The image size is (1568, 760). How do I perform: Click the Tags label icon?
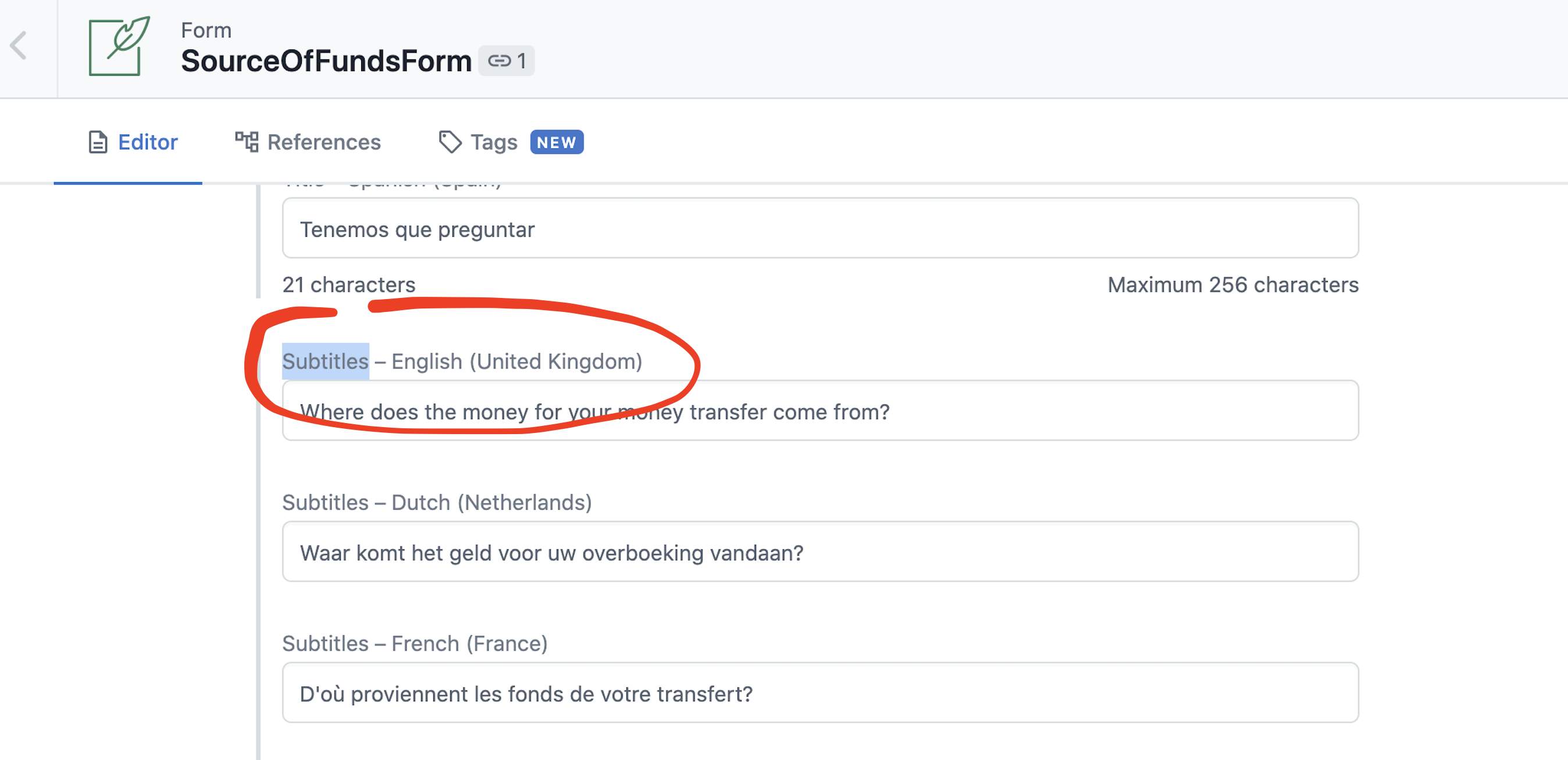[450, 142]
